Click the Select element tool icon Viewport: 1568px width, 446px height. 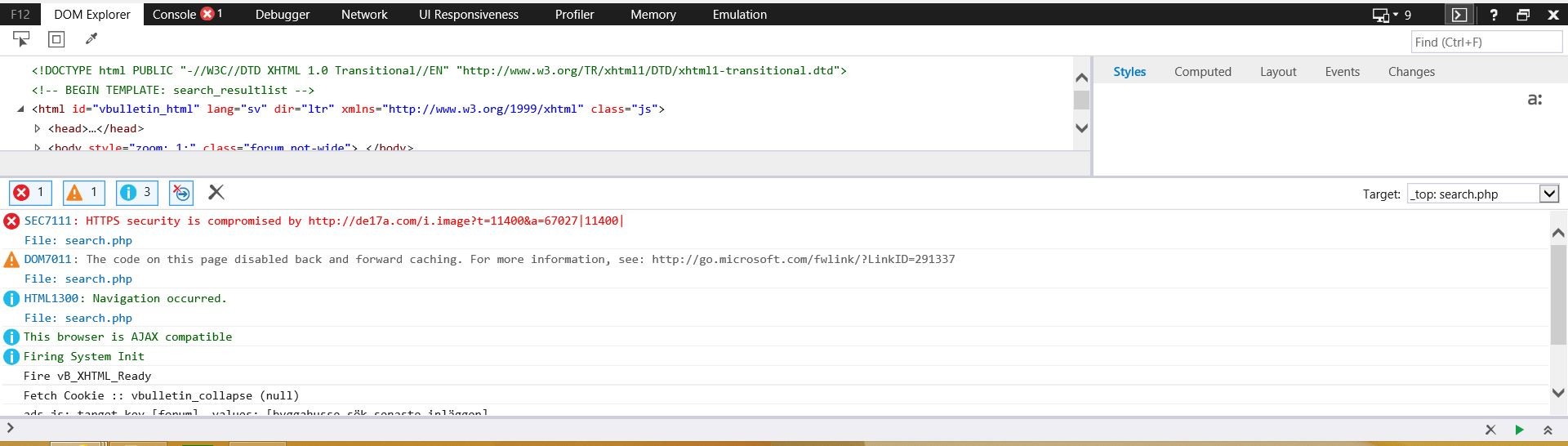(22, 39)
